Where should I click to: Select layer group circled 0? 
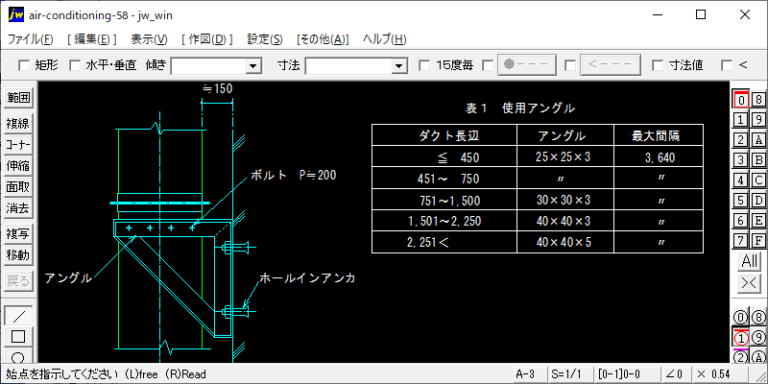741,317
